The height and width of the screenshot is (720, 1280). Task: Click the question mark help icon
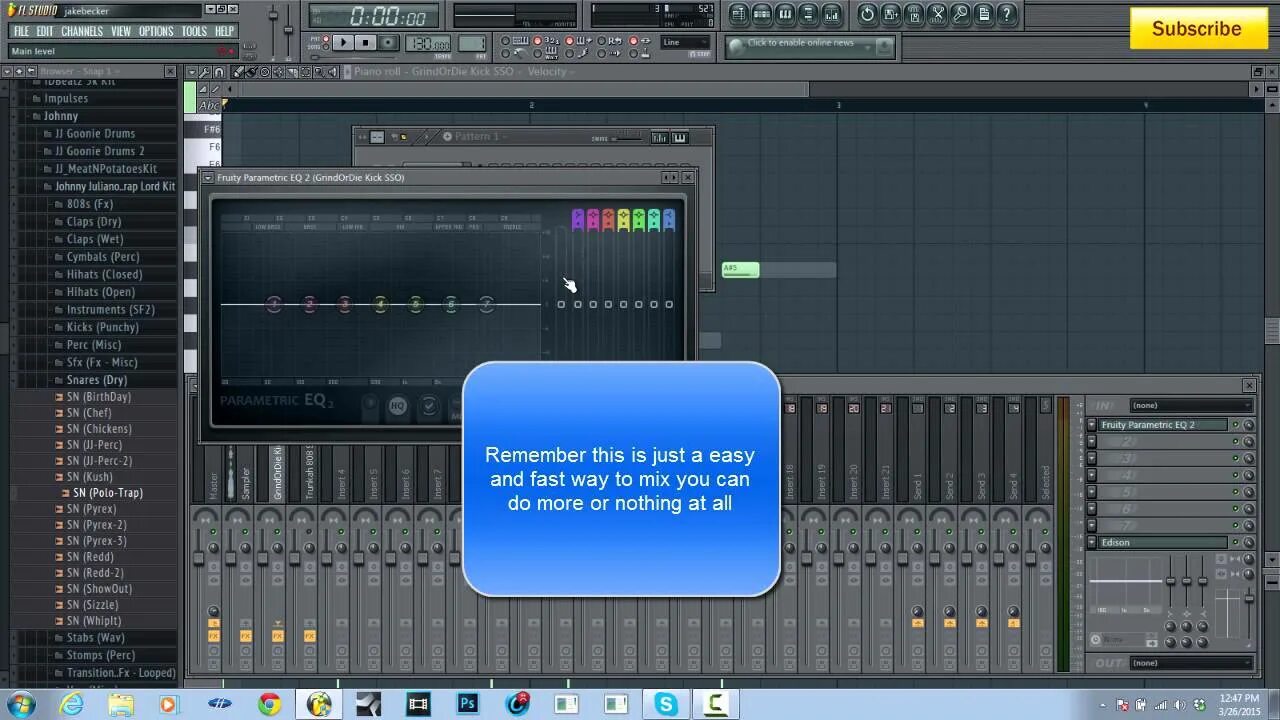point(1007,14)
